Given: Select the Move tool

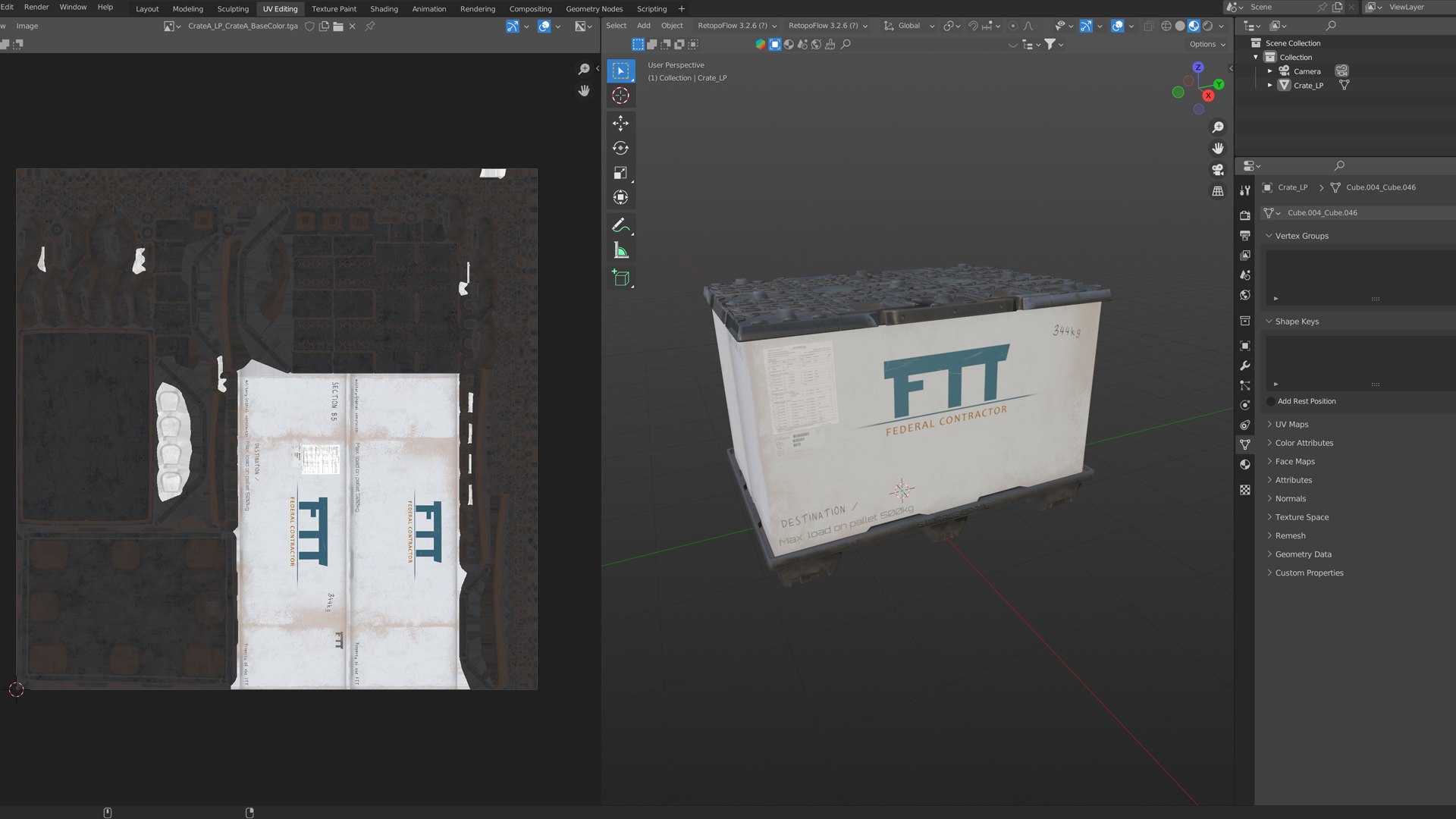Looking at the screenshot, I should coord(620,123).
